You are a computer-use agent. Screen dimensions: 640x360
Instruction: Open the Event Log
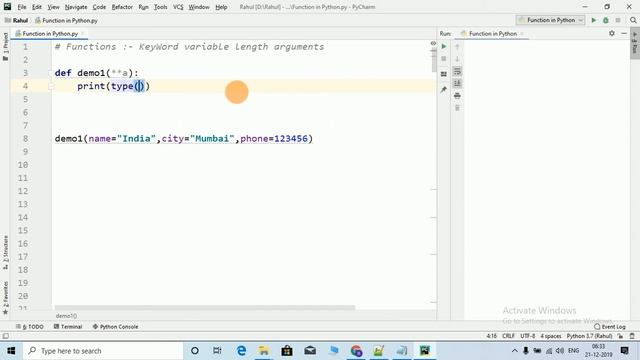[609, 327]
